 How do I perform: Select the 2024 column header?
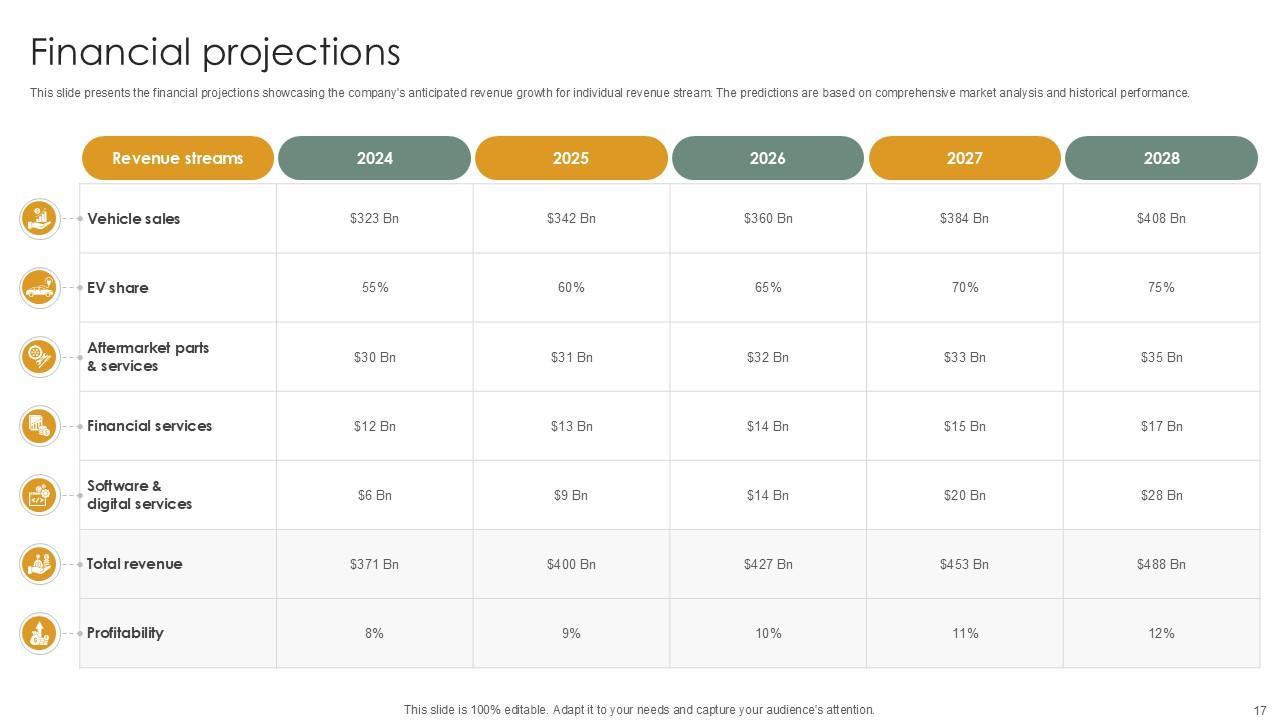point(374,158)
